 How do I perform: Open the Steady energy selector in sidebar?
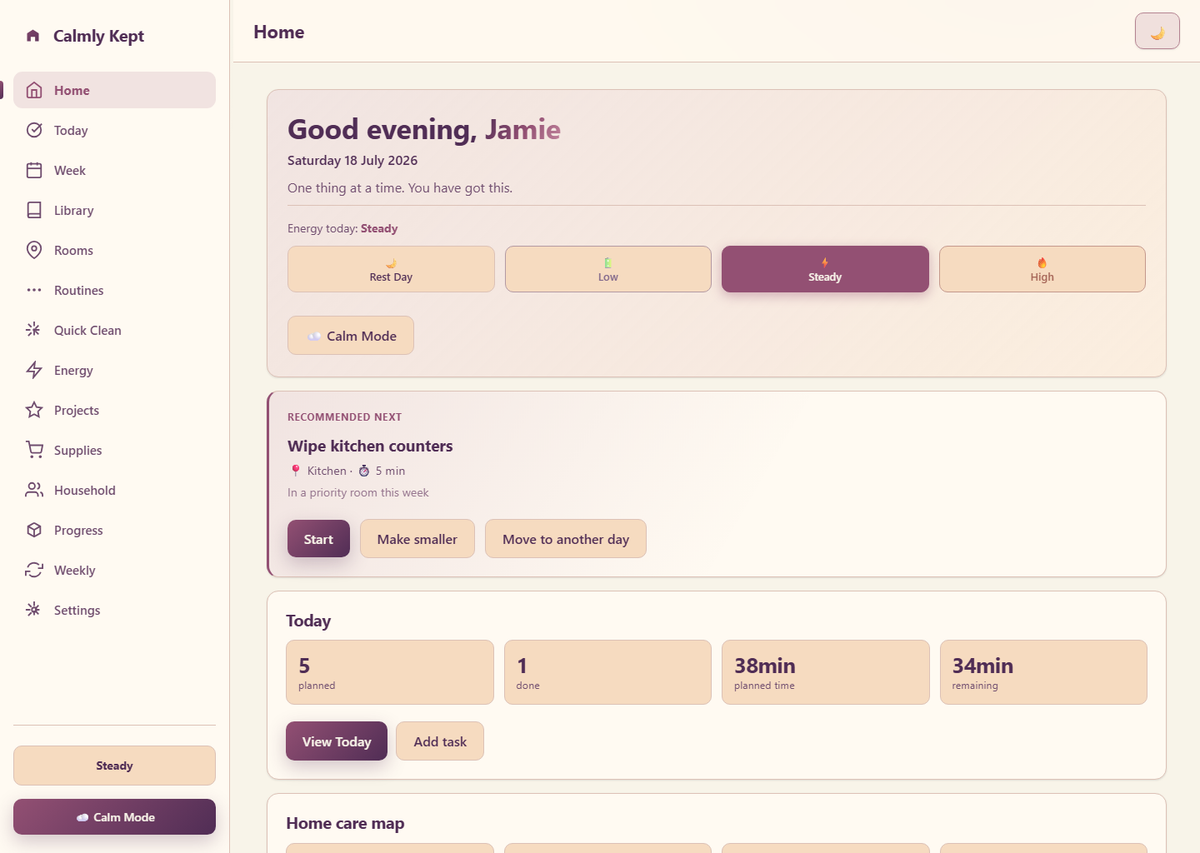114,765
